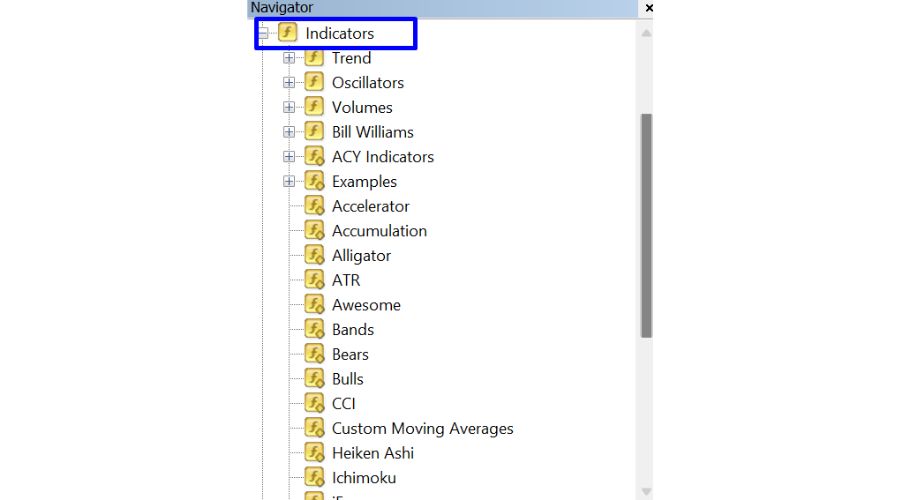Select the Bands indicator label
Screen dimensions: 900x500
353,329
